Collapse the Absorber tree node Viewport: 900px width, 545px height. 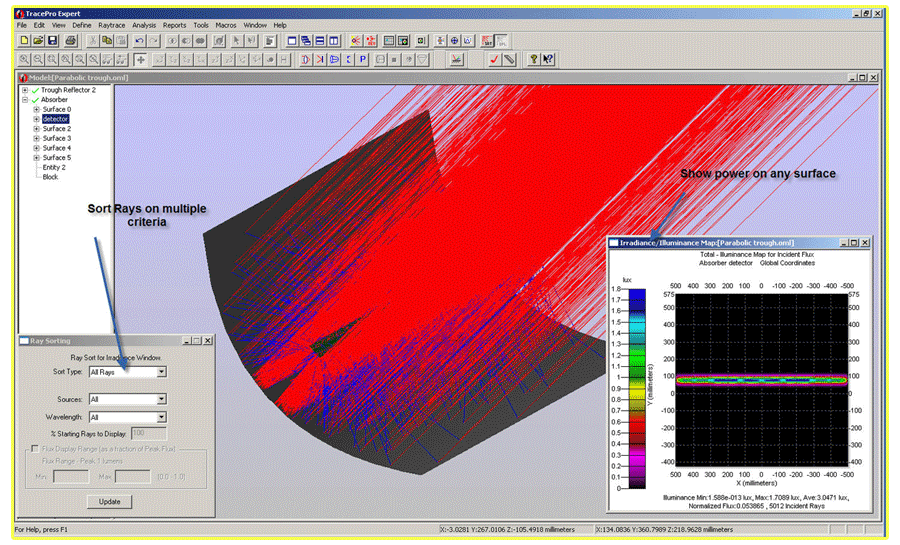pos(25,100)
